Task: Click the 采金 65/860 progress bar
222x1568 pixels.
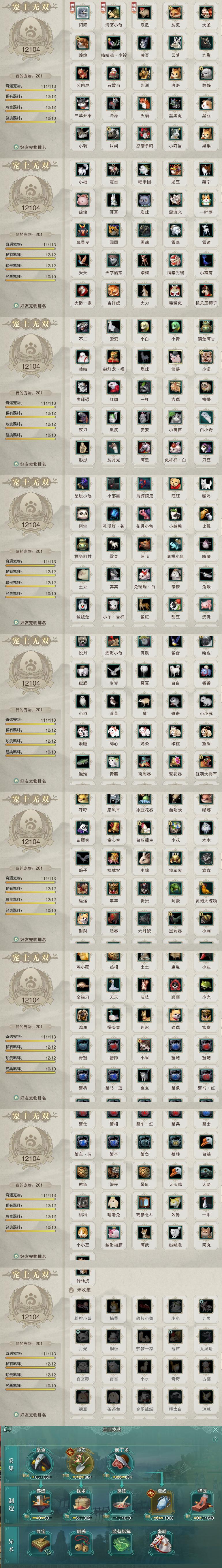Action: click(x=41, y=1477)
